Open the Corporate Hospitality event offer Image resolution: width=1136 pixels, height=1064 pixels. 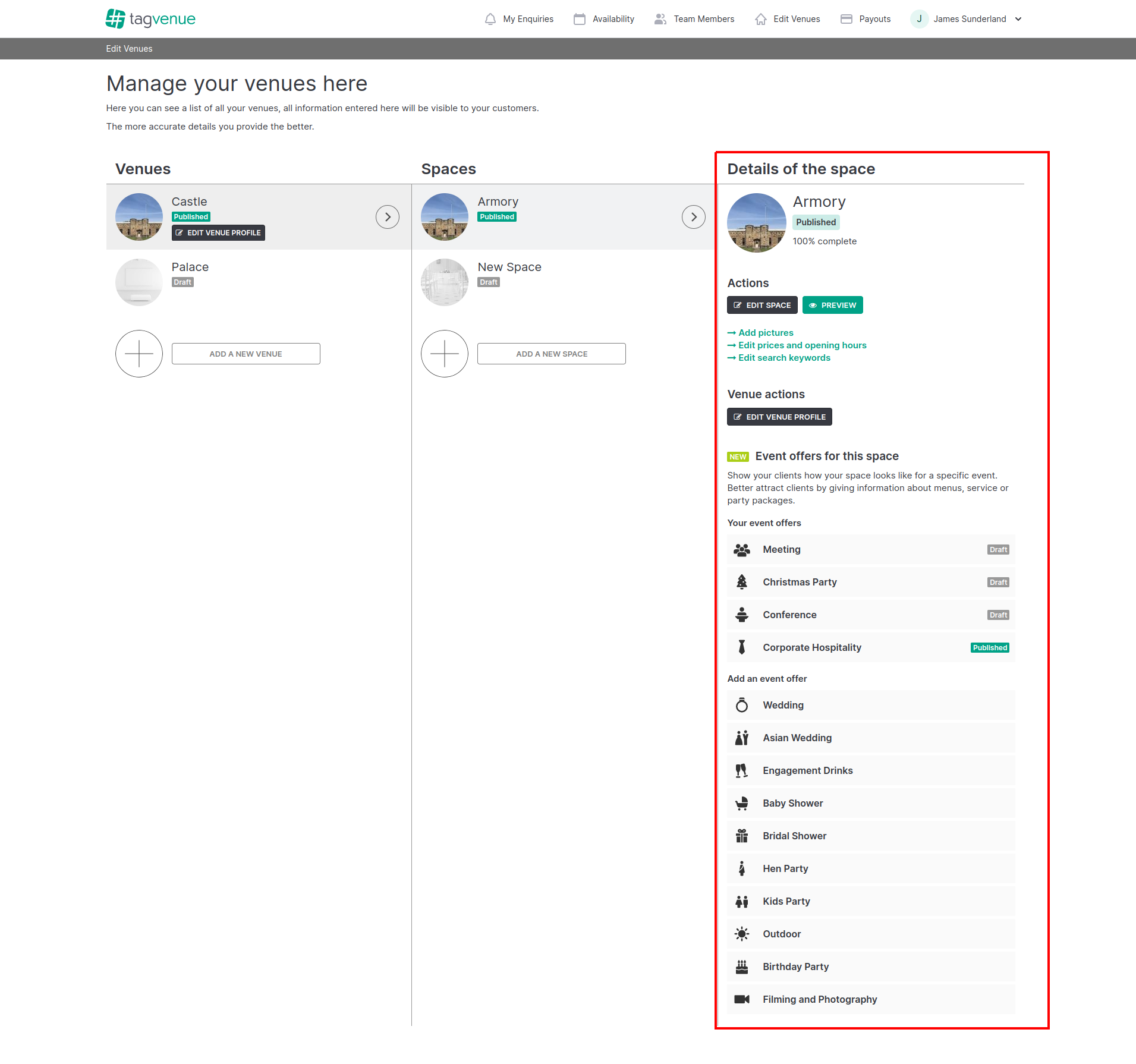coord(871,648)
